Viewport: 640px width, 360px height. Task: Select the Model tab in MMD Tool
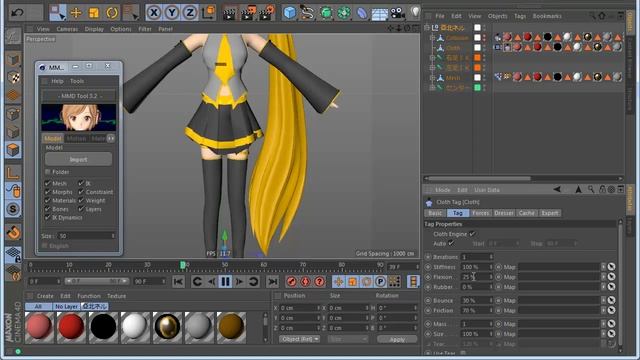click(x=53, y=139)
